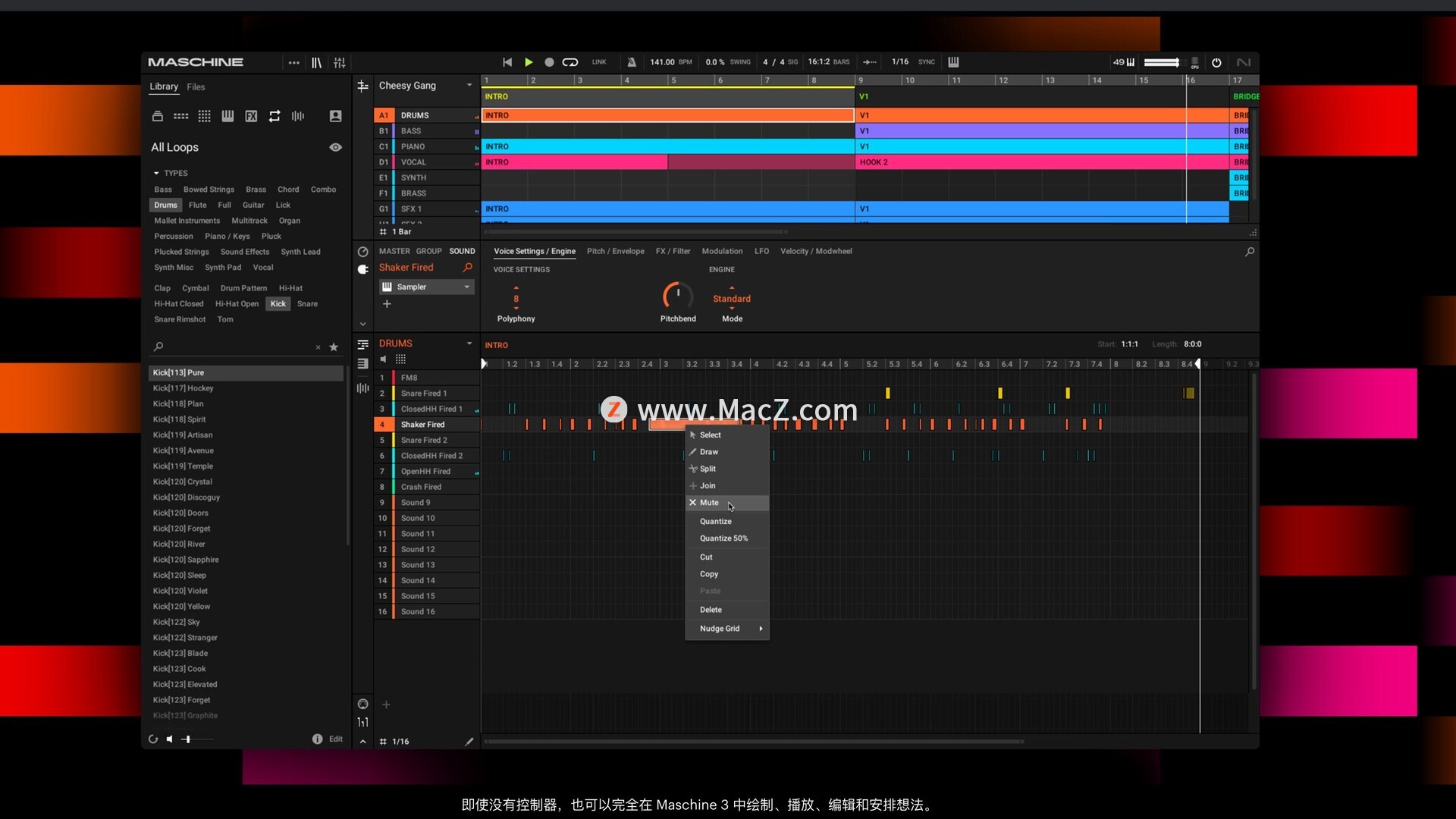
Task: Select the Loops browser icon
Action: coord(275,116)
